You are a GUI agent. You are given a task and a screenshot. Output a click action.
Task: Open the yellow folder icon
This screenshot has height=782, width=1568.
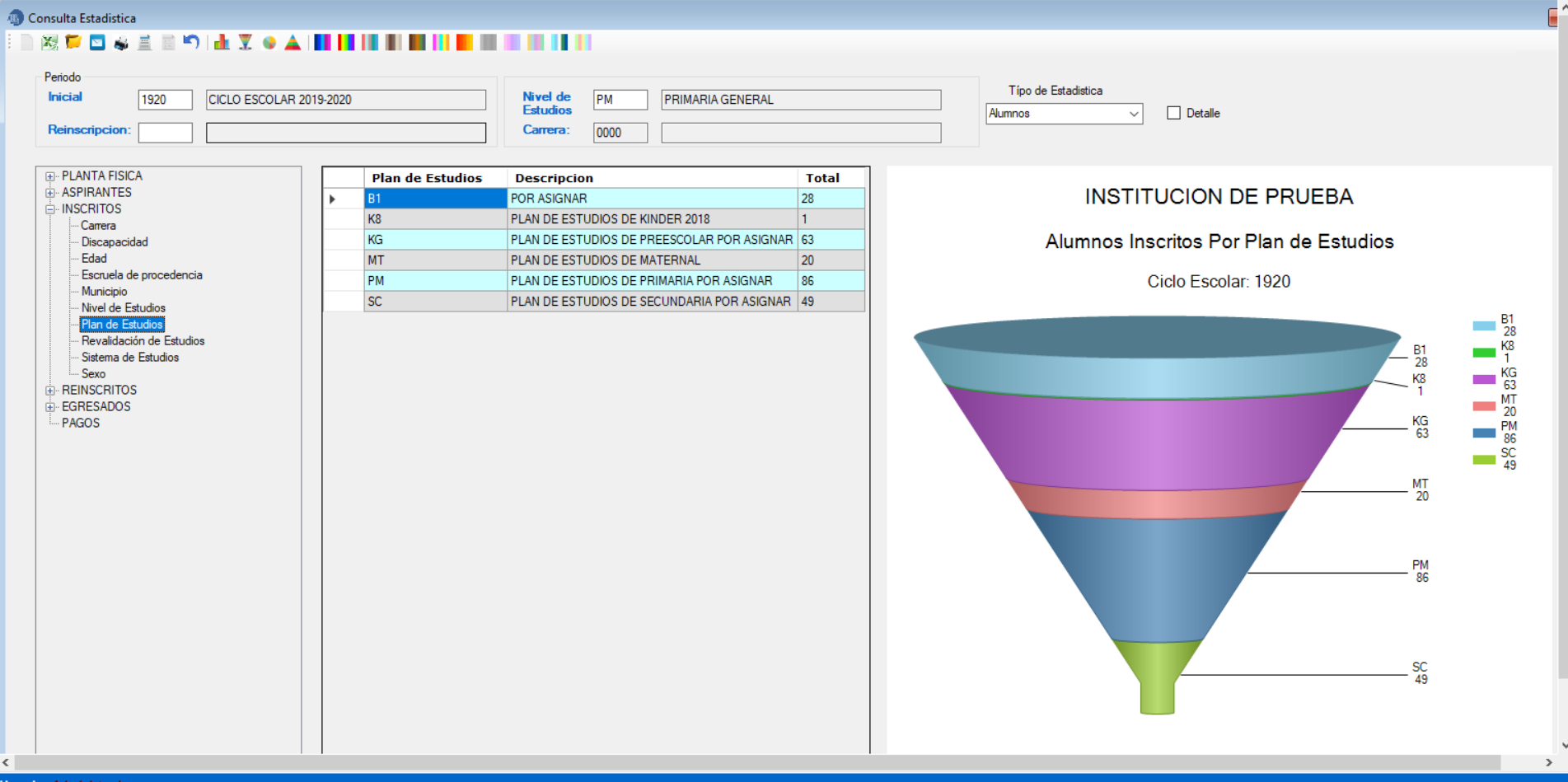[73, 43]
